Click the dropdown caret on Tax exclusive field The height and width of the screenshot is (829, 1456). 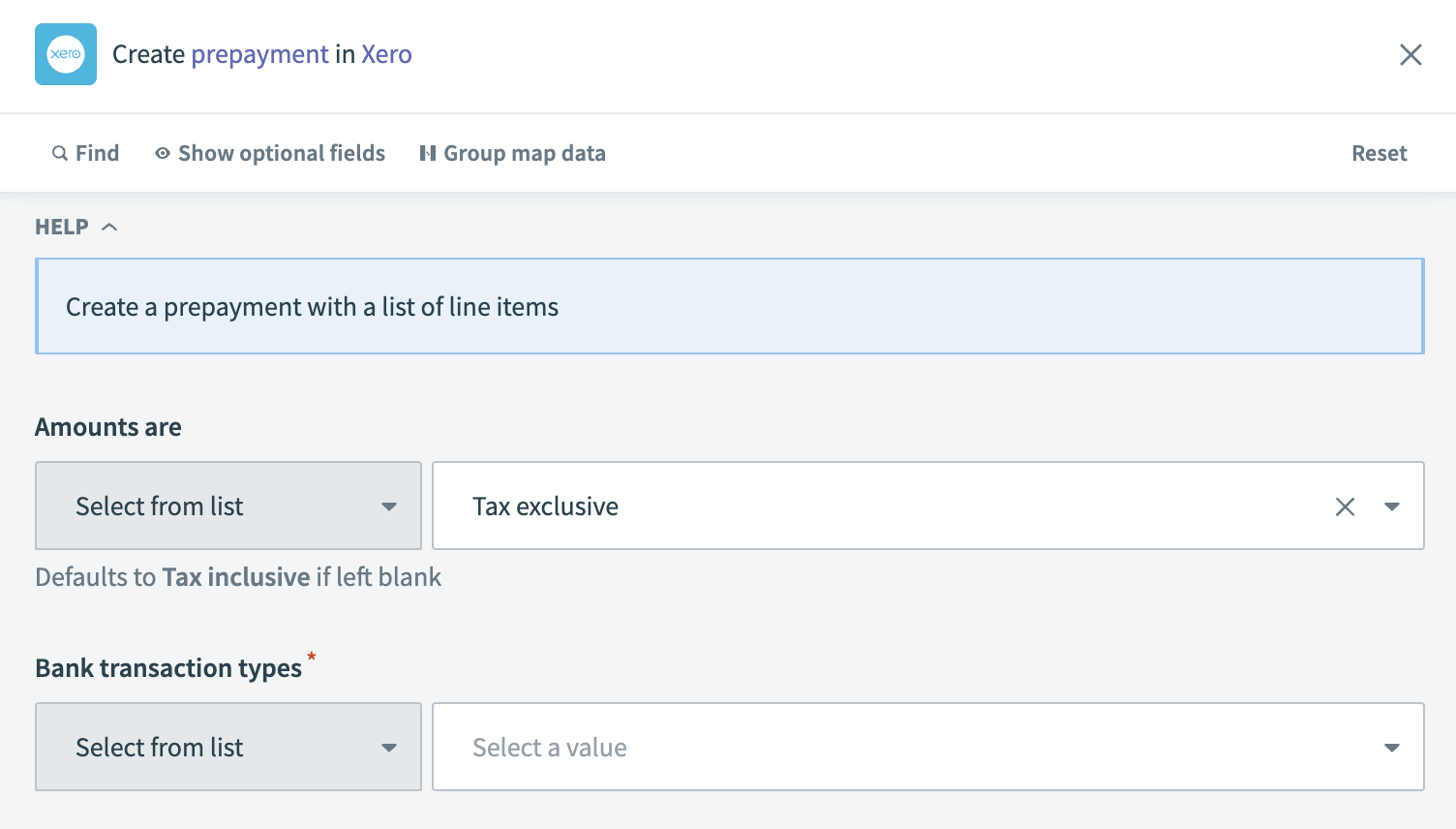point(1392,506)
